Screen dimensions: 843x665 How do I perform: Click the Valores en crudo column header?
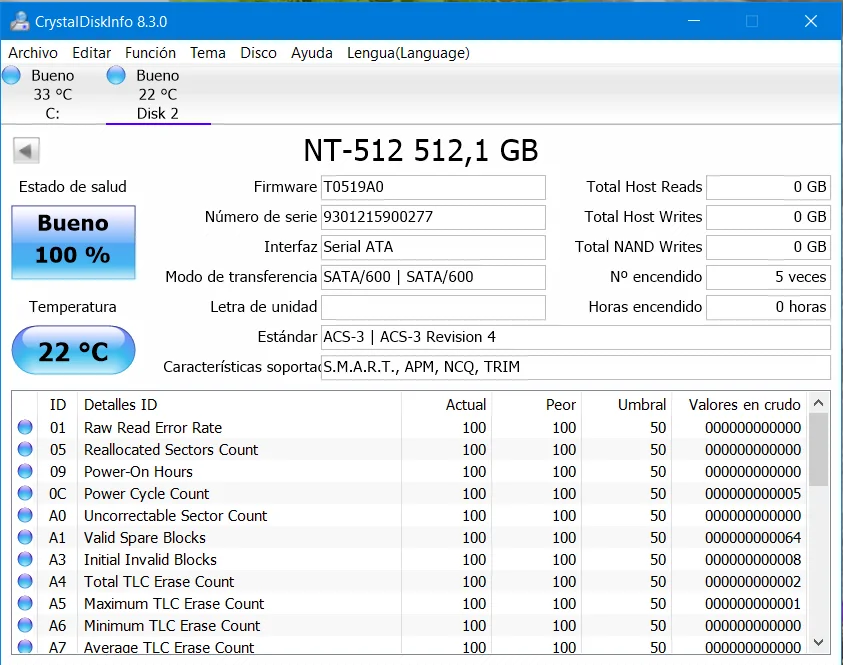(x=744, y=405)
